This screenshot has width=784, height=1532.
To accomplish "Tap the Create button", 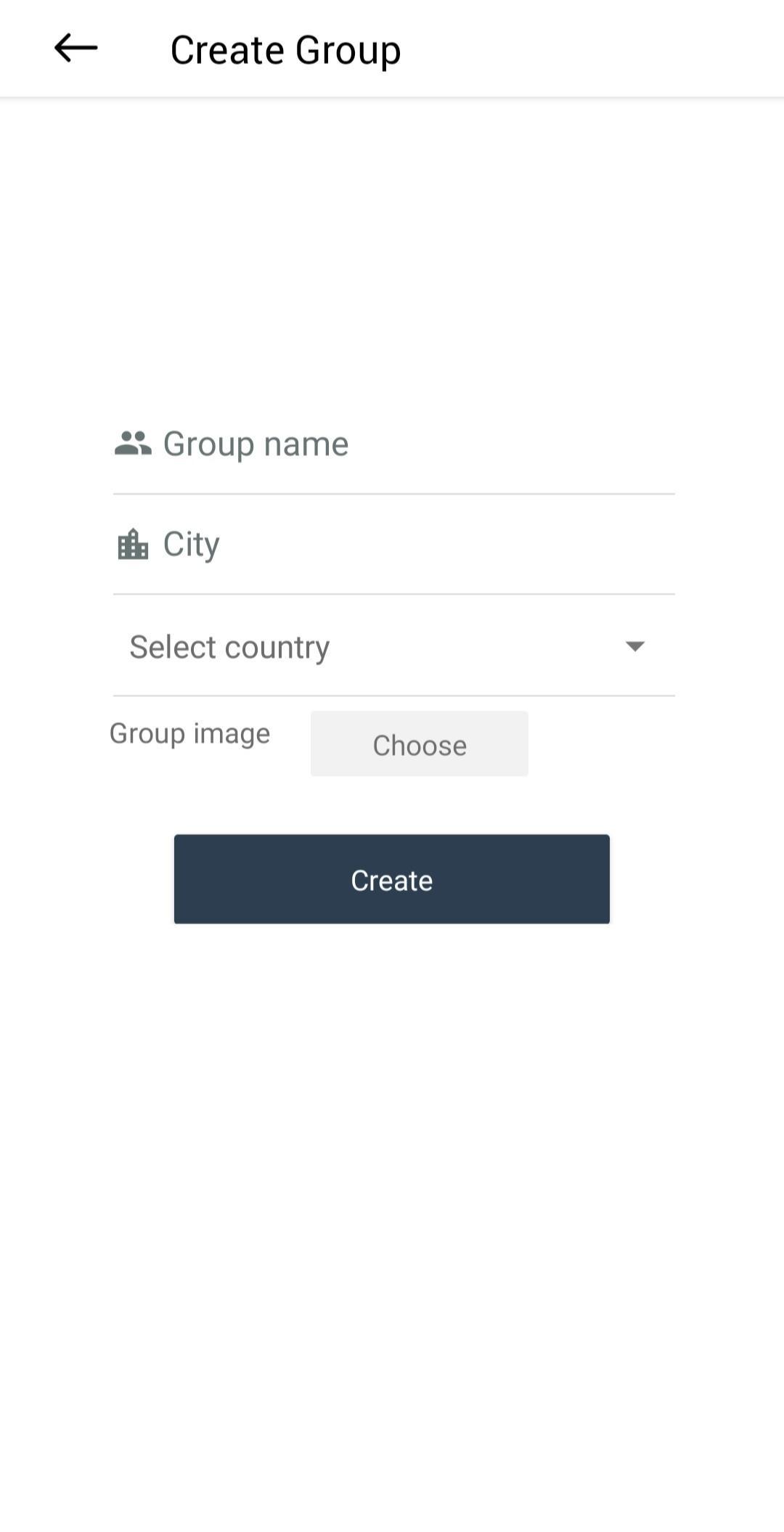I will [392, 879].
